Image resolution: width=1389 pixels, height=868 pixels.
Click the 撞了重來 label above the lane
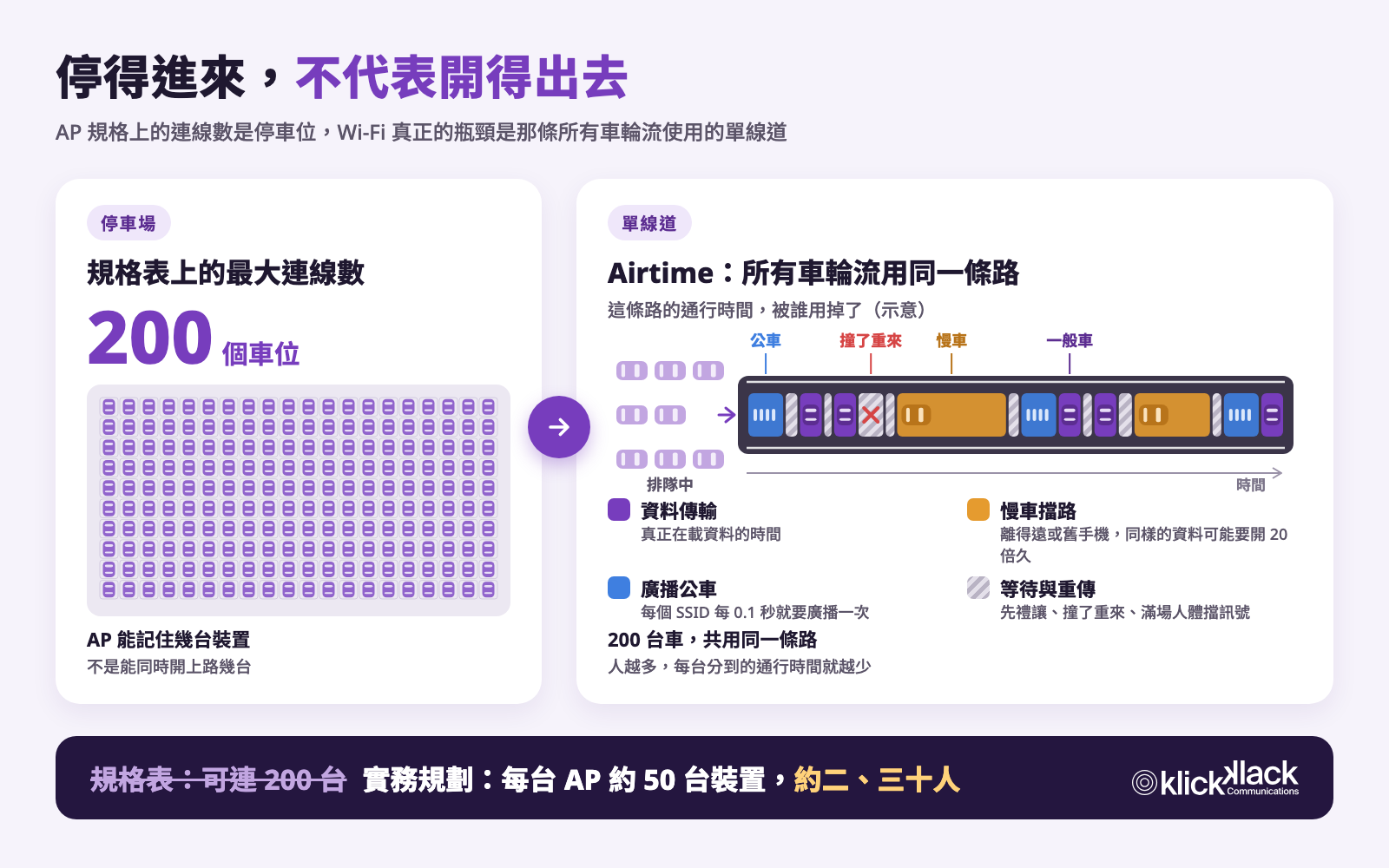point(871,340)
